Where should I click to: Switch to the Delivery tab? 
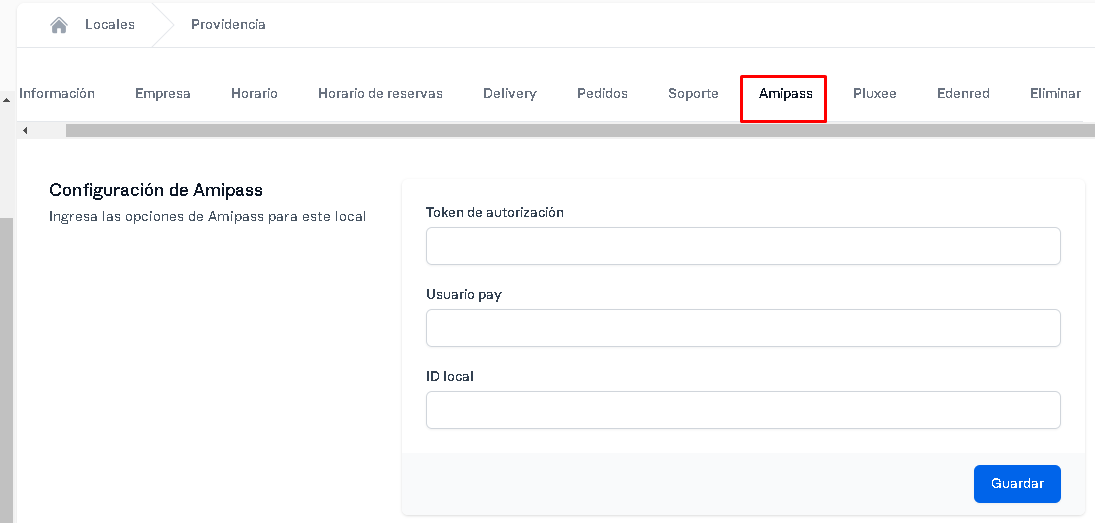coord(510,94)
